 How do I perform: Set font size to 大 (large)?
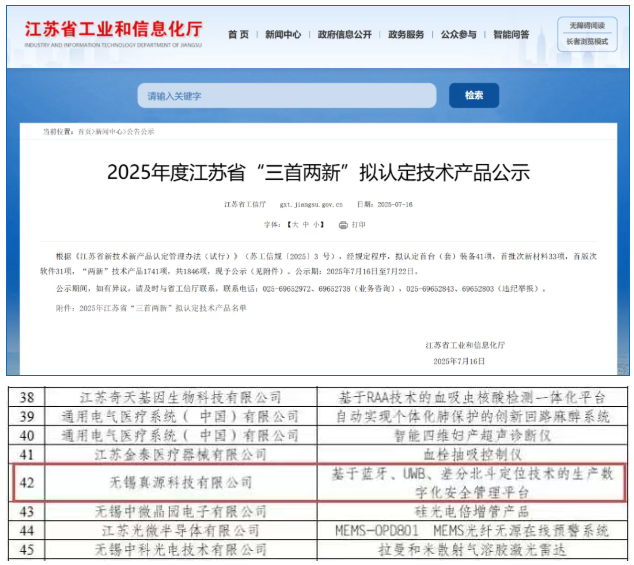294,225
